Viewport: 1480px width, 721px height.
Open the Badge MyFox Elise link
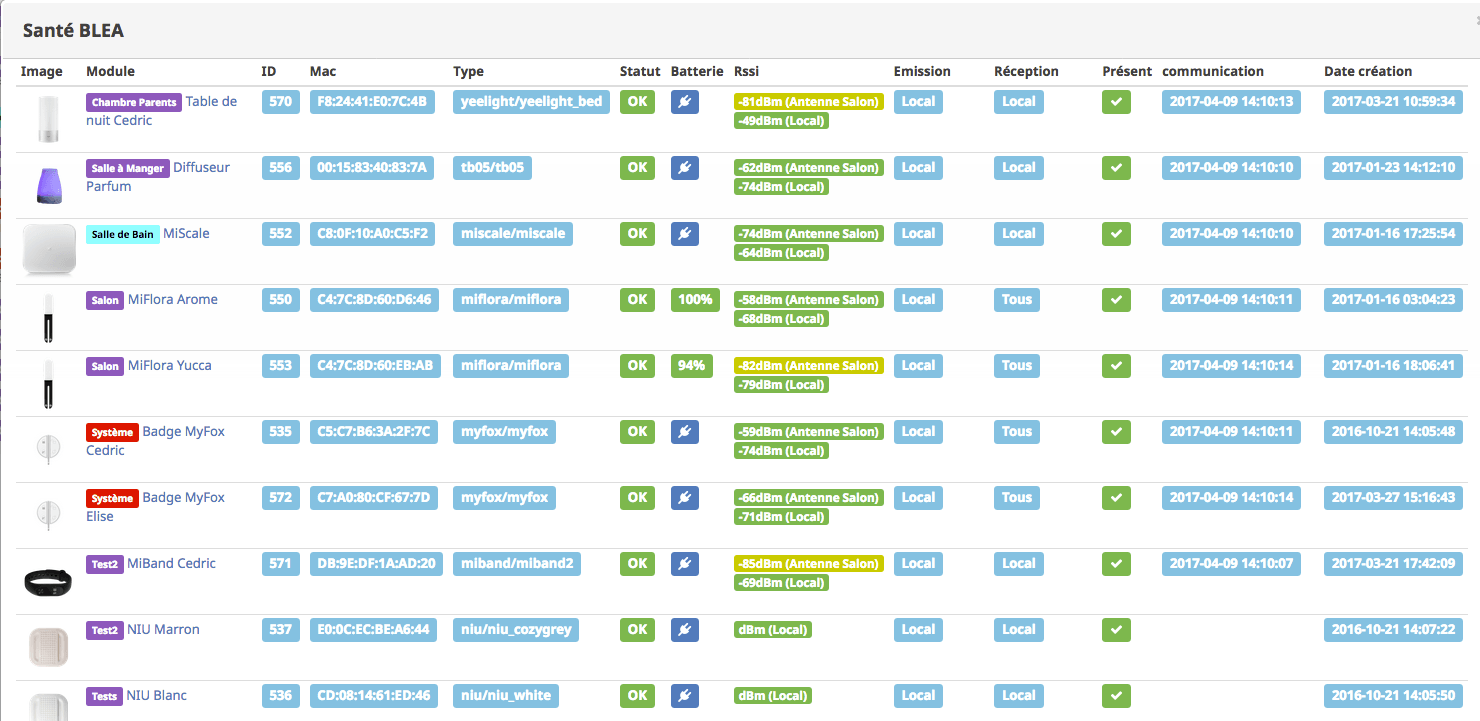point(155,506)
